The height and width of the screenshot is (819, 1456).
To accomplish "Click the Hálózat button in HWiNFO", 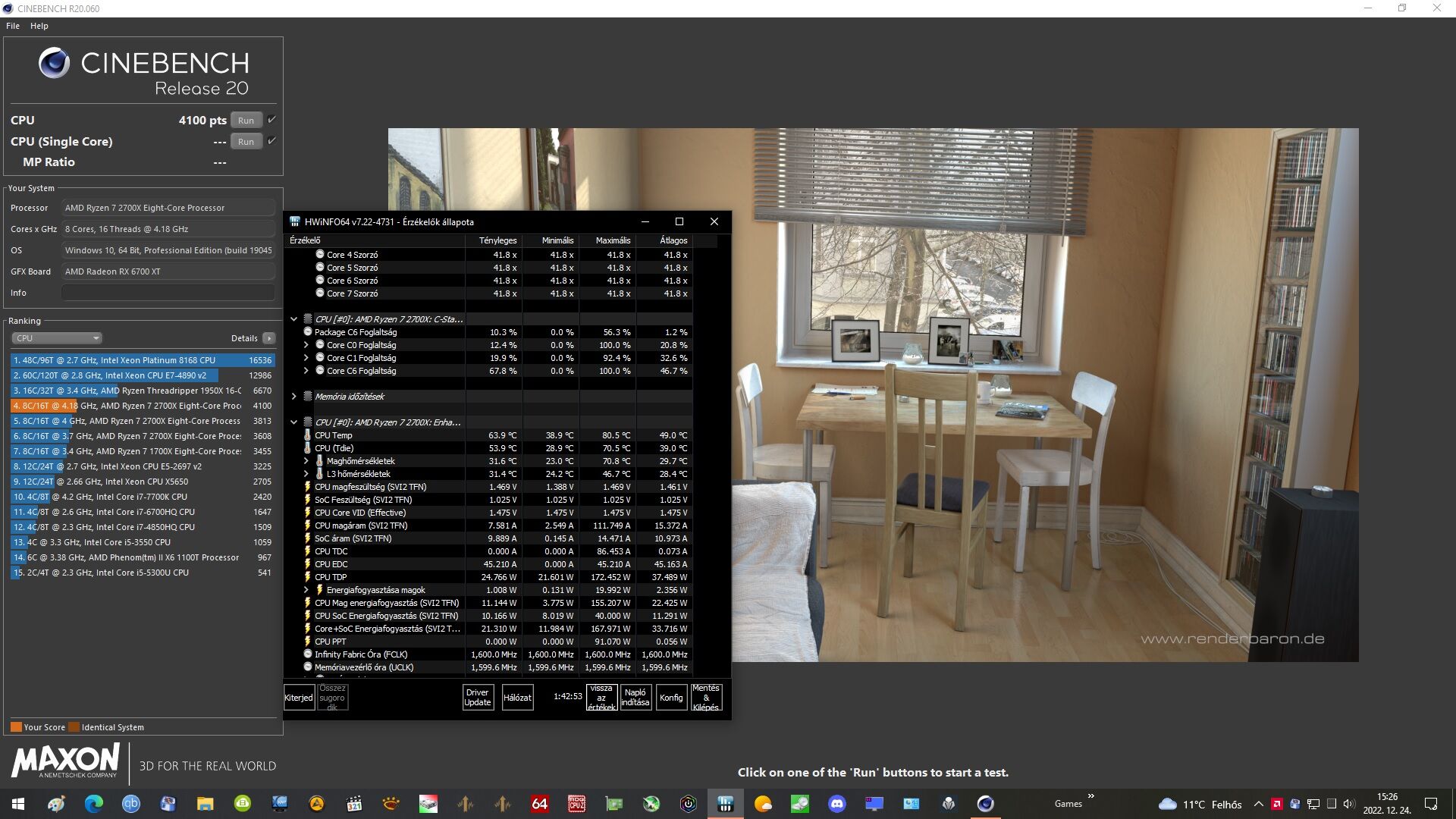I will click(x=517, y=698).
